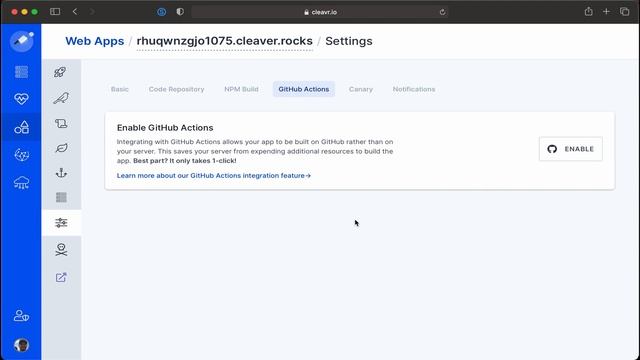This screenshot has width=640, height=360.
Task: Go back with Safari back arrow
Action: pyautogui.click(x=75, y=11)
